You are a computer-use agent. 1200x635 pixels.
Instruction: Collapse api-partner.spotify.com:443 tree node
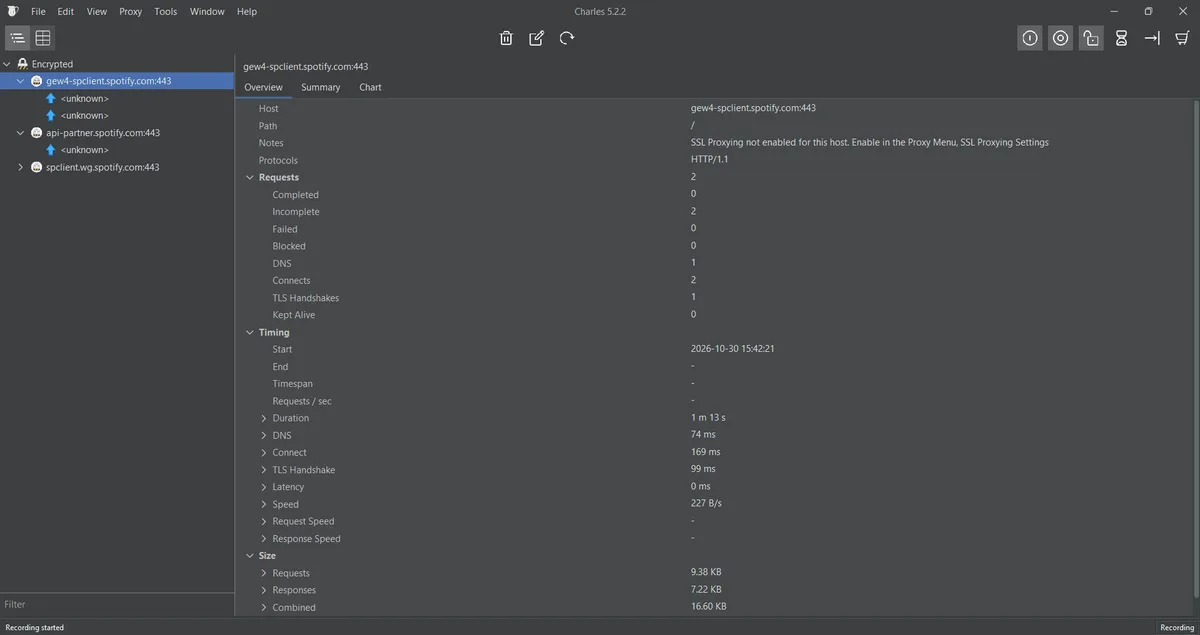21,133
